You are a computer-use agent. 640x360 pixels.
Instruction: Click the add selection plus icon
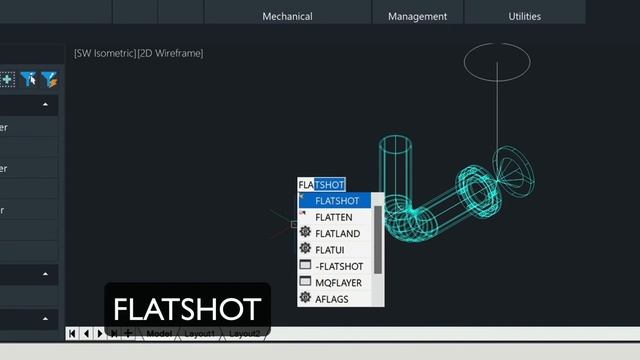tap(7, 79)
